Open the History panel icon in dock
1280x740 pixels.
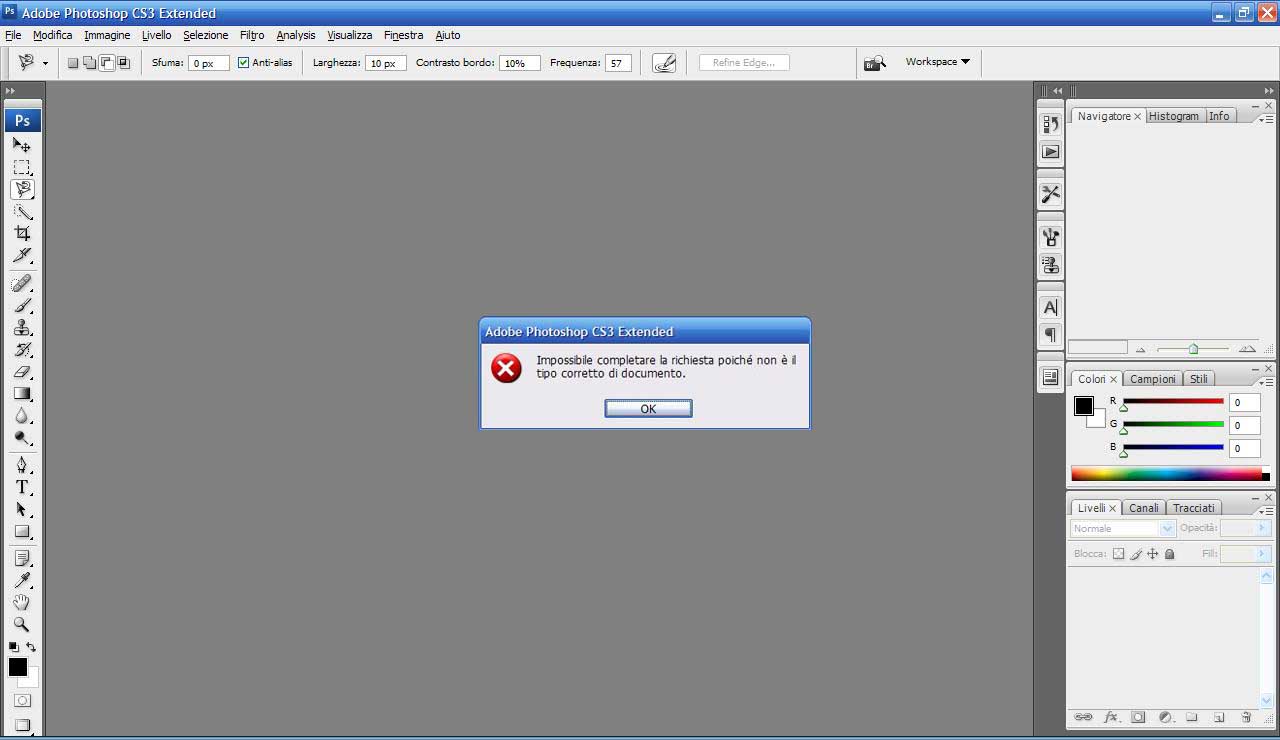[1050, 124]
